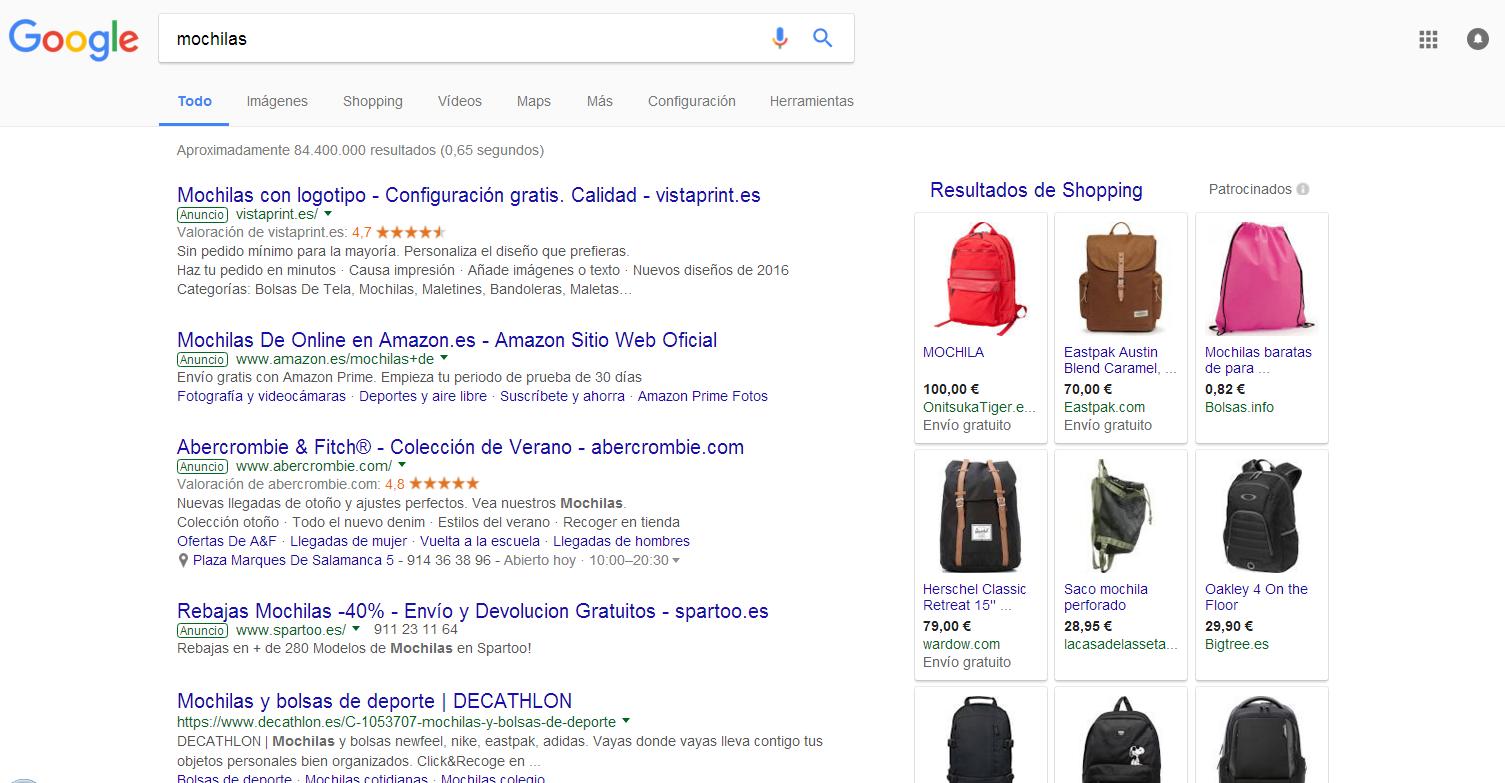The height and width of the screenshot is (783, 1505).
Task: Click Oakley 4 On the Floor title
Action: (1256, 597)
